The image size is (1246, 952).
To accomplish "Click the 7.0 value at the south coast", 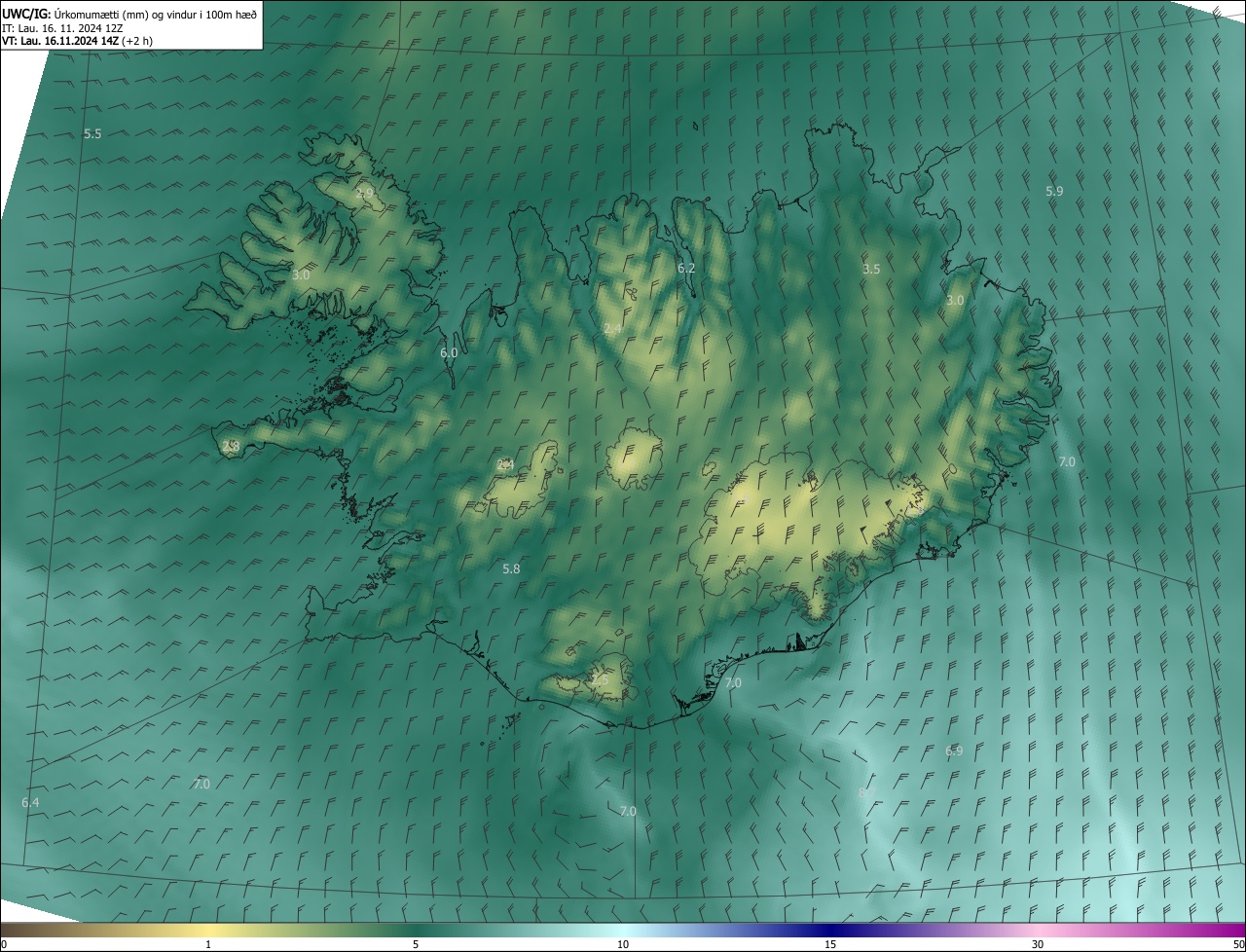I will pyautogui.click(x=733, y=683).
